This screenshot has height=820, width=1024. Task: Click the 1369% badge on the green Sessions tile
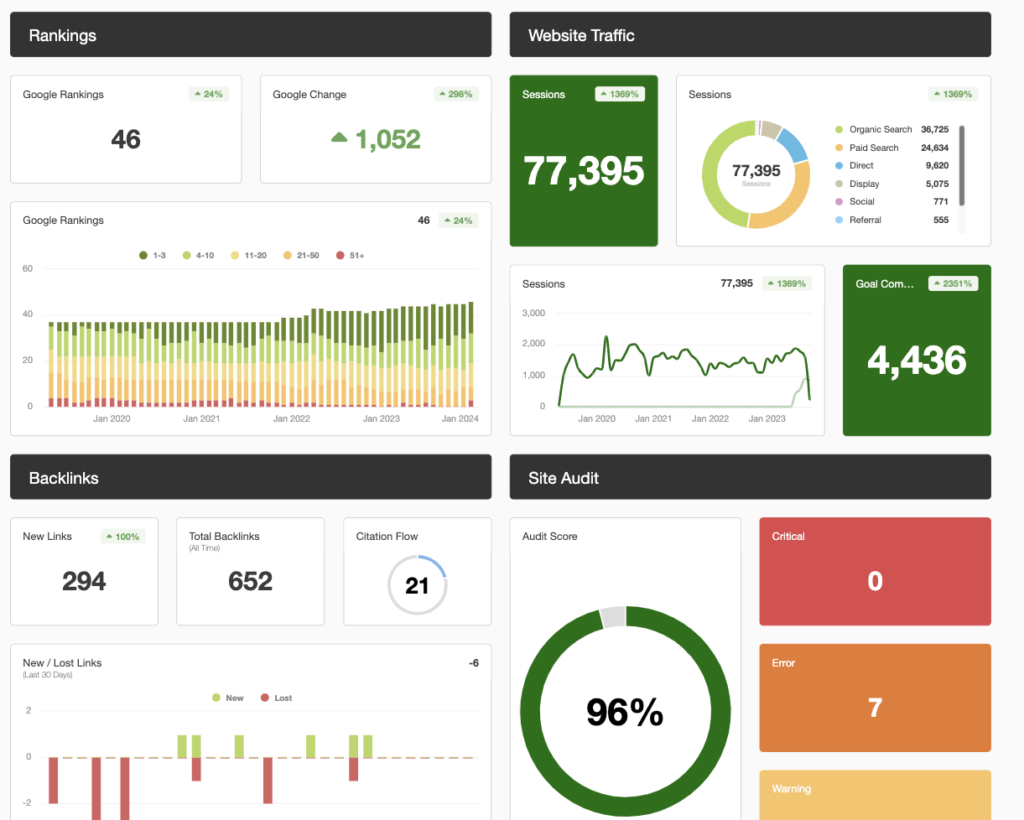620,94
